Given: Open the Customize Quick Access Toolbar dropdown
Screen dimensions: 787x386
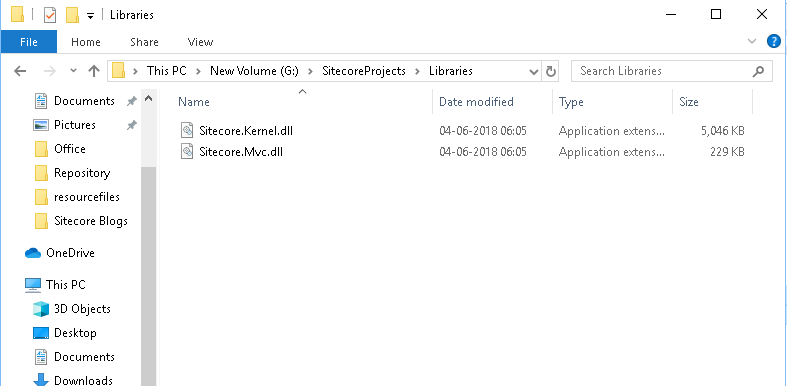Looking at the screenshot, I should 90,16.
